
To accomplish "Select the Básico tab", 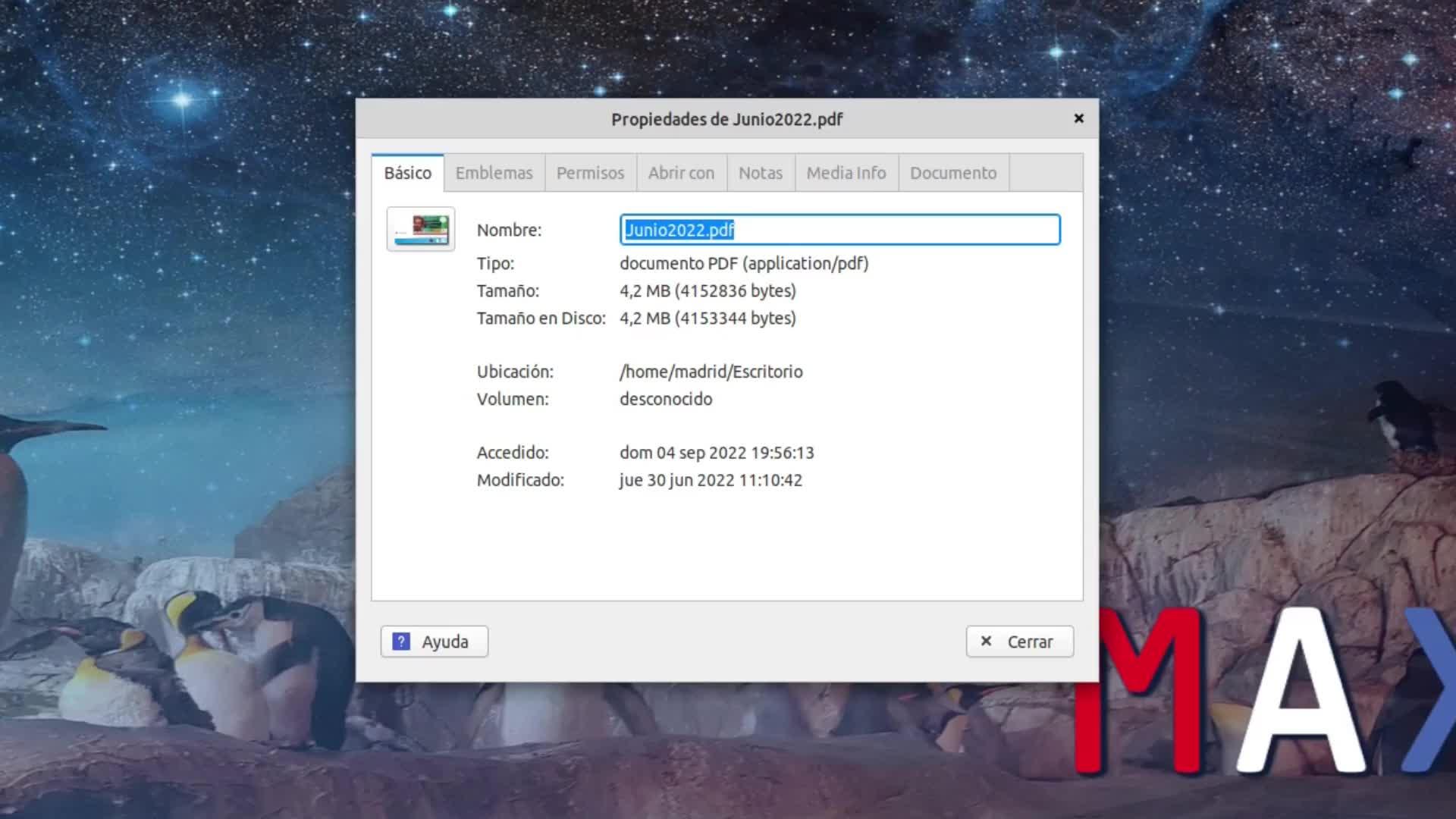I will pos(407,173).
